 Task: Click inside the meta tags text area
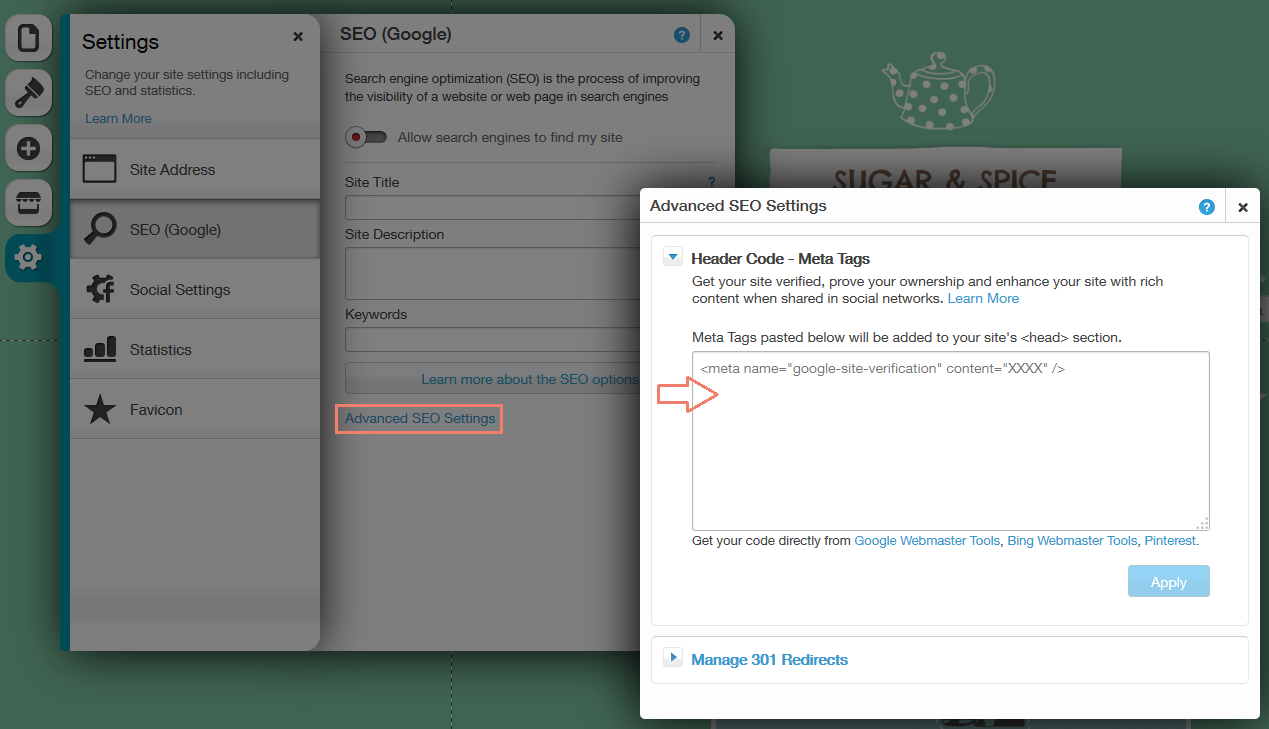(951, 441)
